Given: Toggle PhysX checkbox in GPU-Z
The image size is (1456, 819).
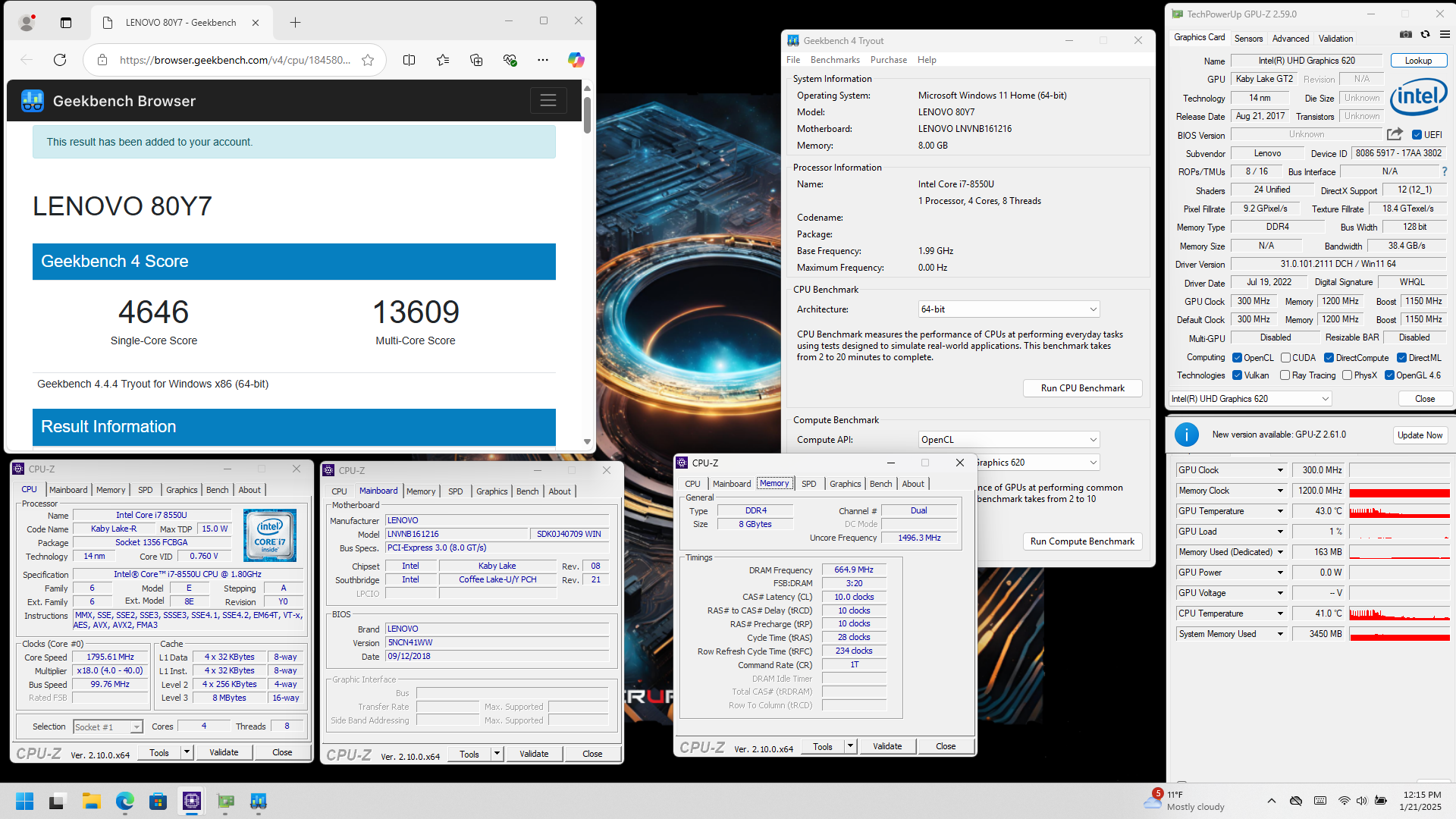Looking at the screenshot, I should (x=1347, y=375).
